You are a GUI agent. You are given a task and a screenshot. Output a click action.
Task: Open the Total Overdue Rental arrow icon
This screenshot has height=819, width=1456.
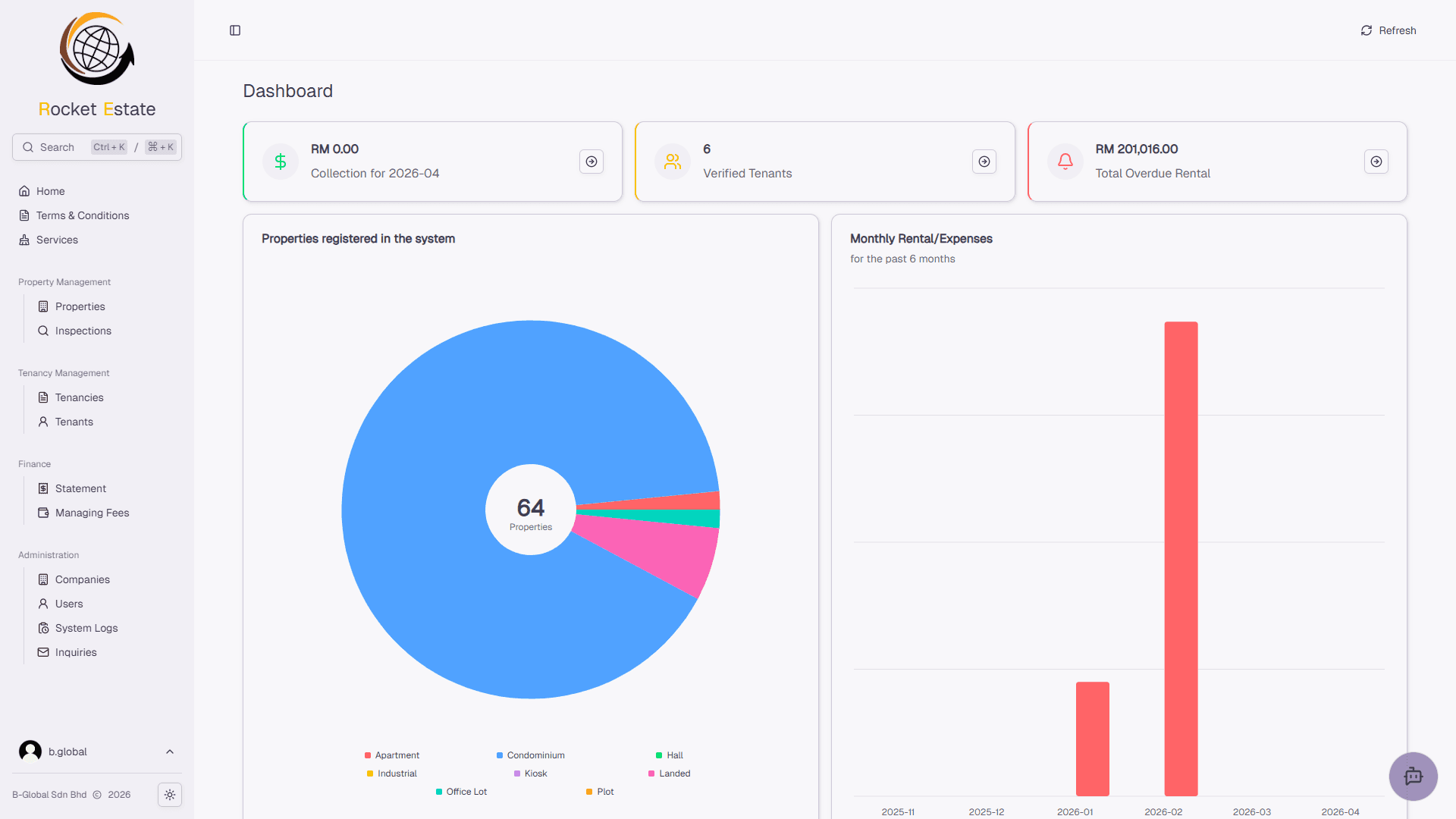click(1376, 162)
